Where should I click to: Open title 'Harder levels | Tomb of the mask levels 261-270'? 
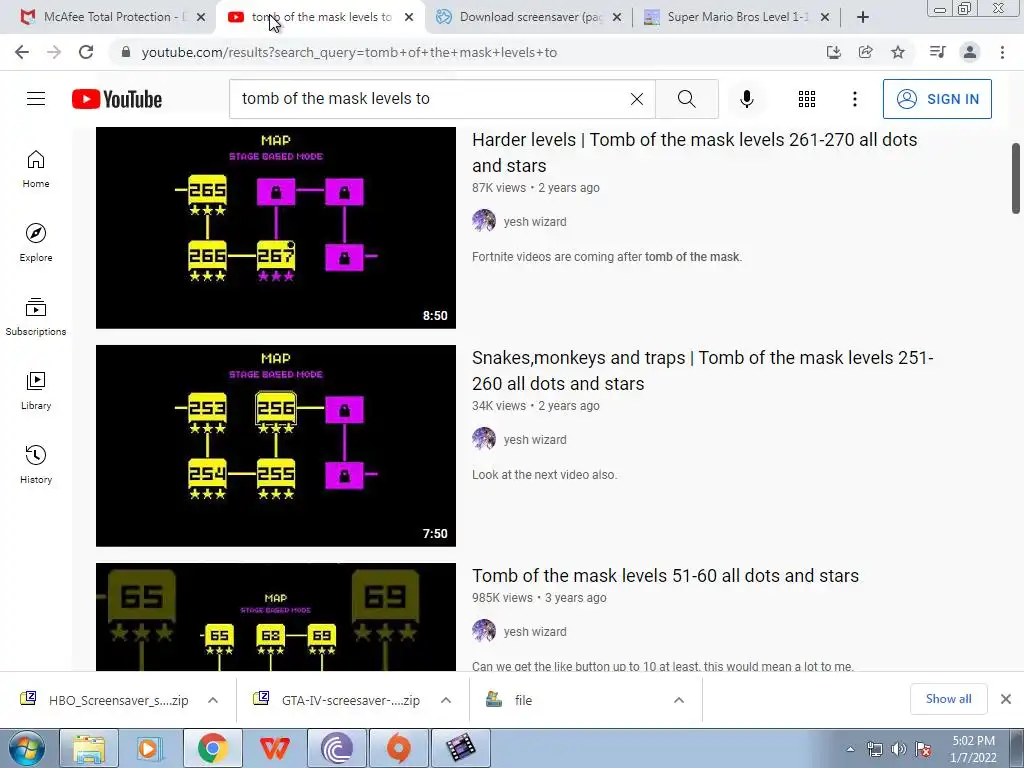pyautogui.click(x=695, y=152)
